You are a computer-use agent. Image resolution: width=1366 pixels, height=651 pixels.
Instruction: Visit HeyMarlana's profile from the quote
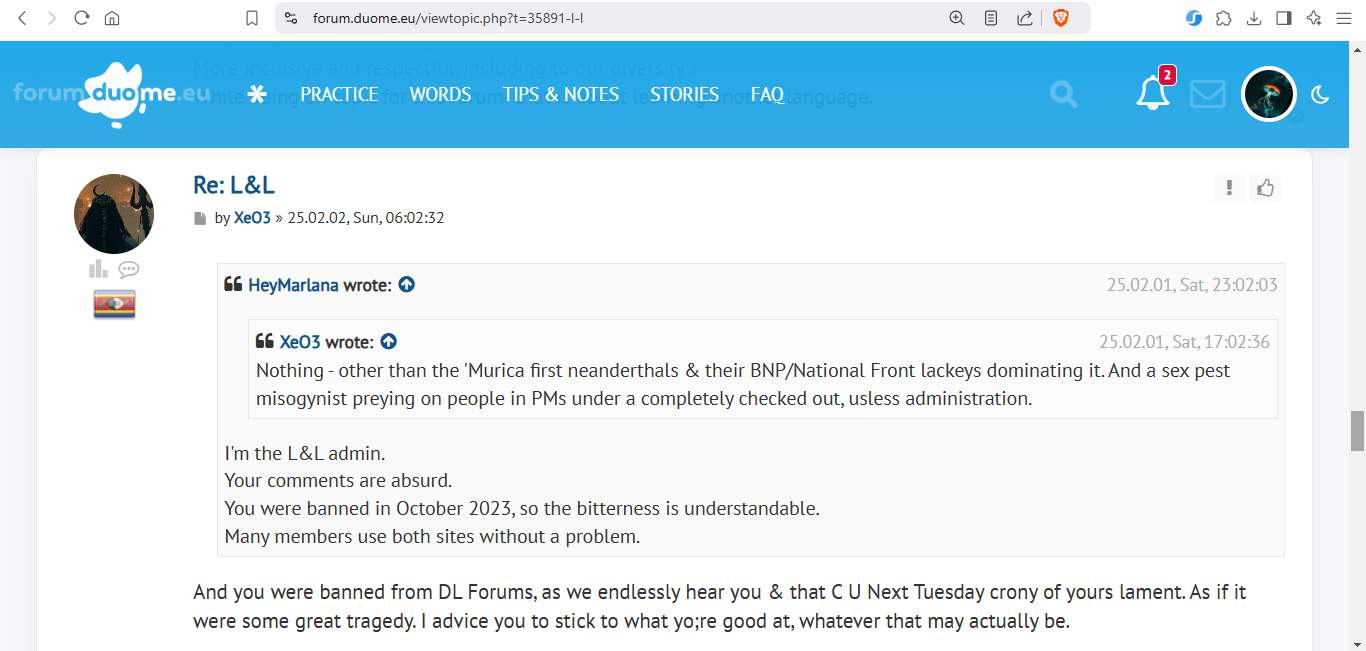coord(293,285)
